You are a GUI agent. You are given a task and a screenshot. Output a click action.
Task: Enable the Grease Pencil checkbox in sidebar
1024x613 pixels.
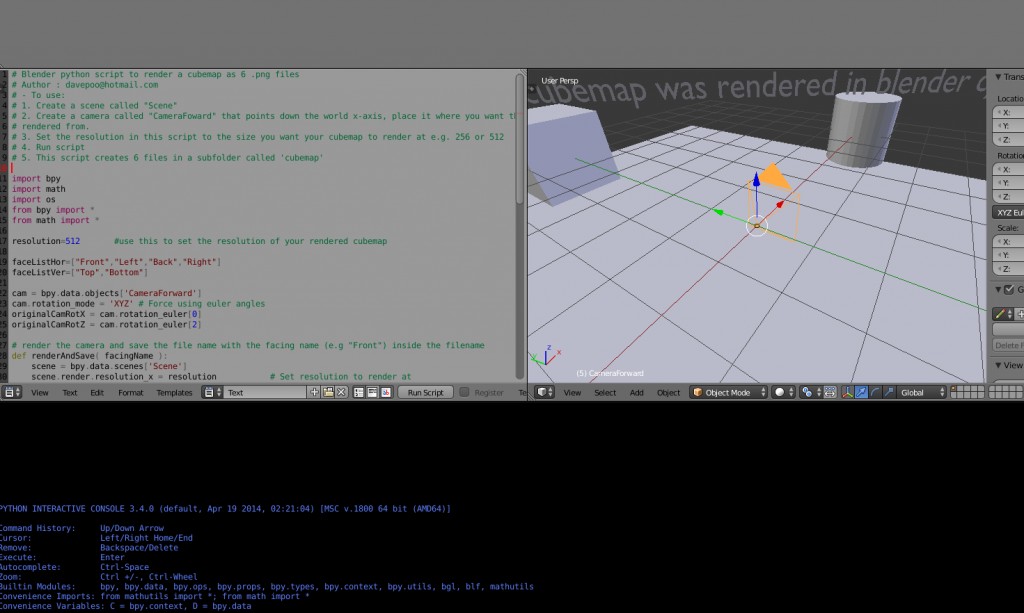pos(1008,289)
